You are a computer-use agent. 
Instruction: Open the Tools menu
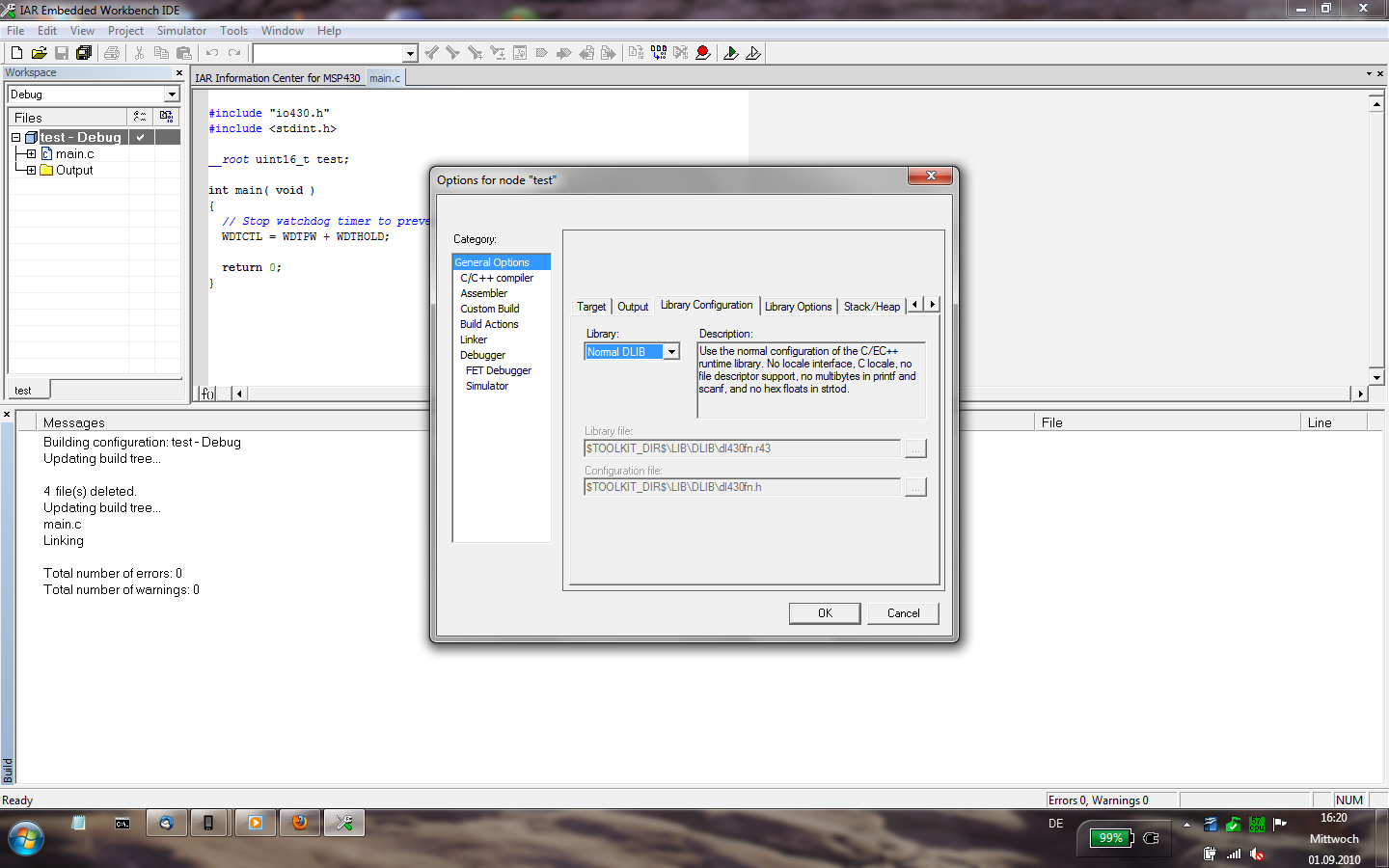tap(233, 31)
